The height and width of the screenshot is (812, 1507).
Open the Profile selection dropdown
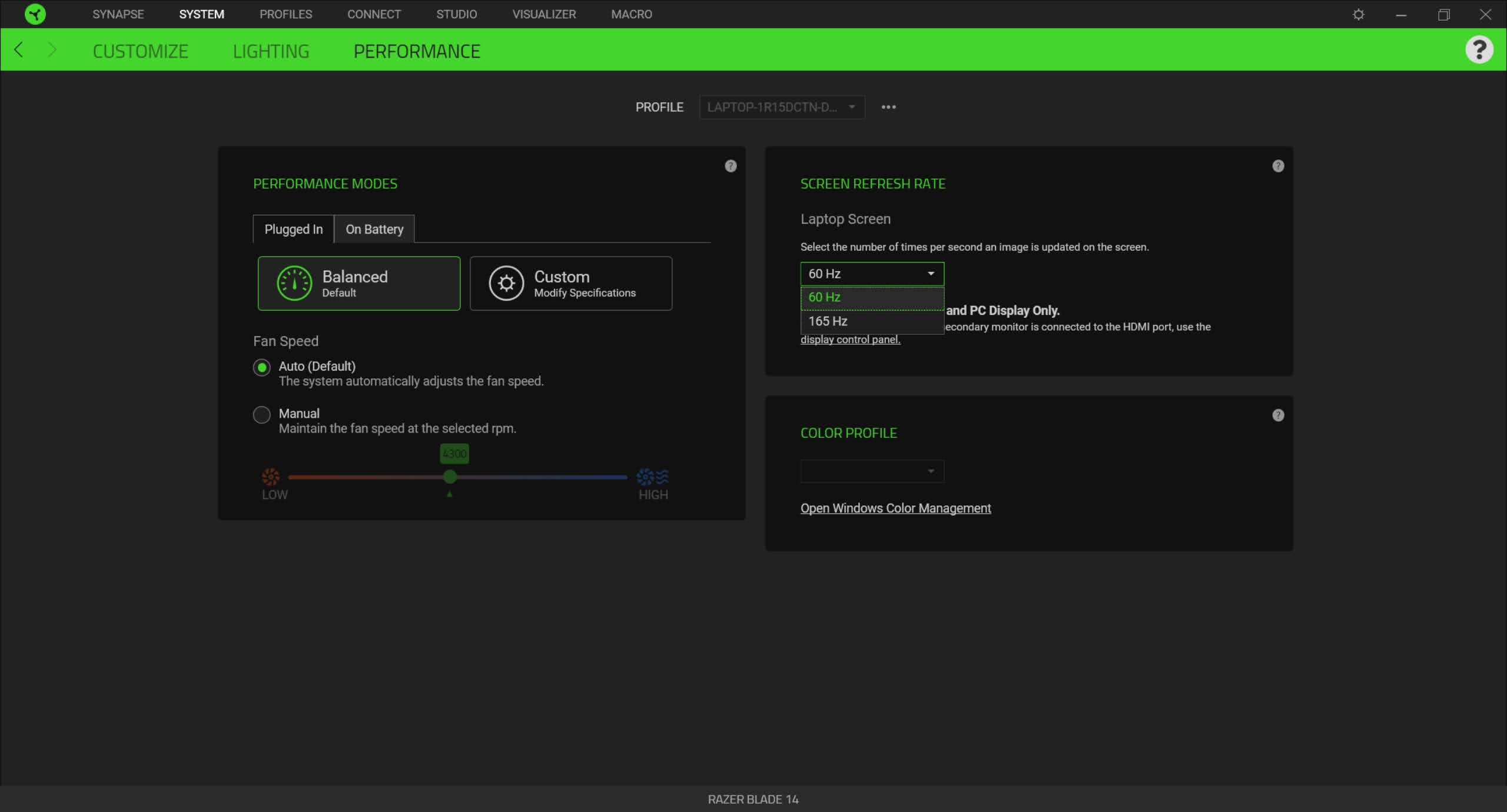point(781,107)
